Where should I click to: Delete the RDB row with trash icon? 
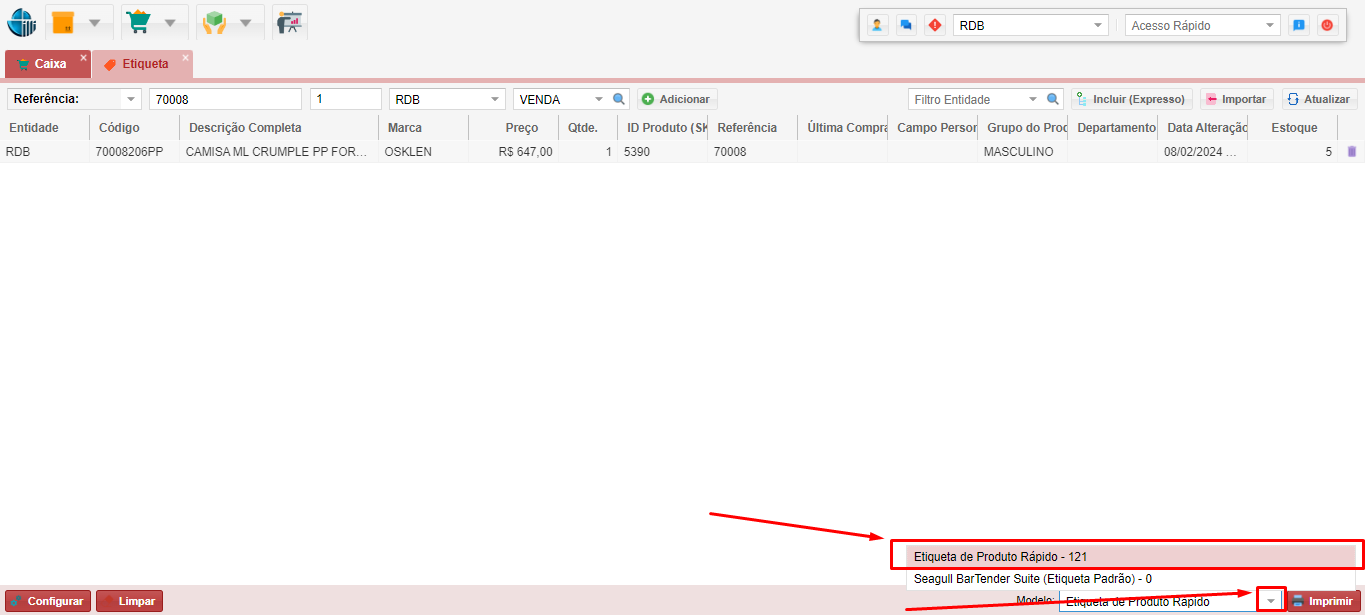click(1352, 152)
